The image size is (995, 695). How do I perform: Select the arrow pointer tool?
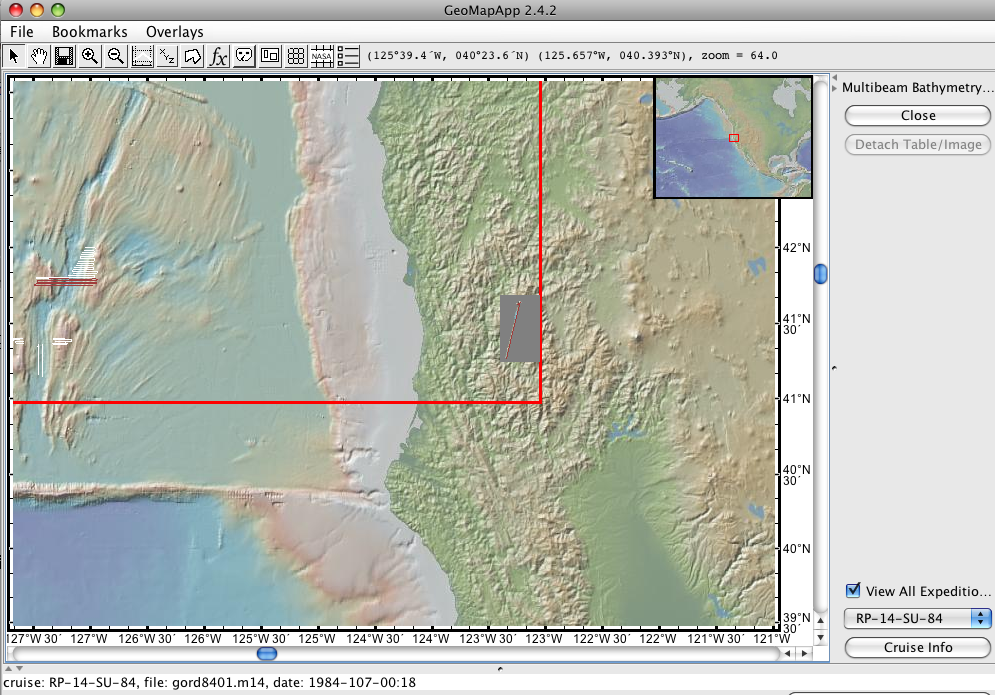pyautogui.click(x=14, y=56)
